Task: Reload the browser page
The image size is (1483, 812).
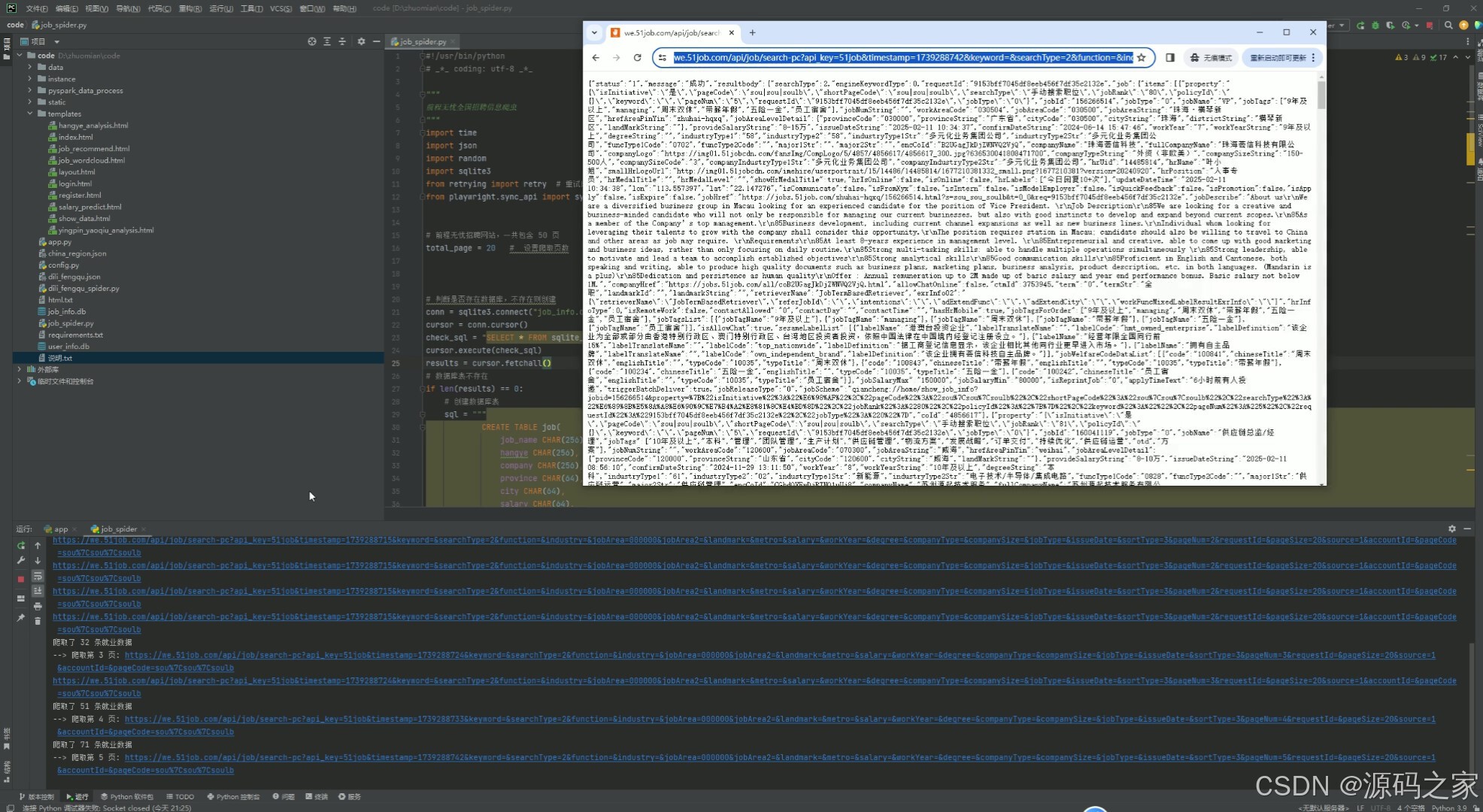Action: [637, 58]
